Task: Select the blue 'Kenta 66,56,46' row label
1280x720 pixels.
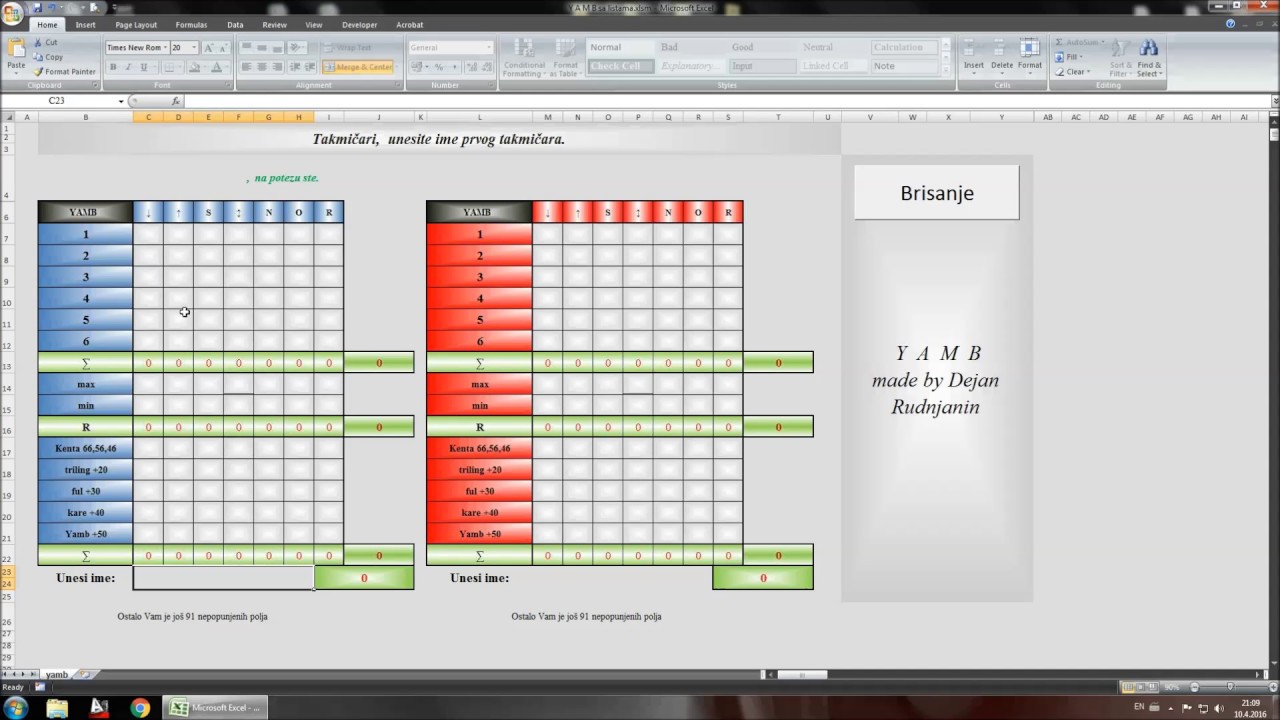Action: [x=86, y=449]
